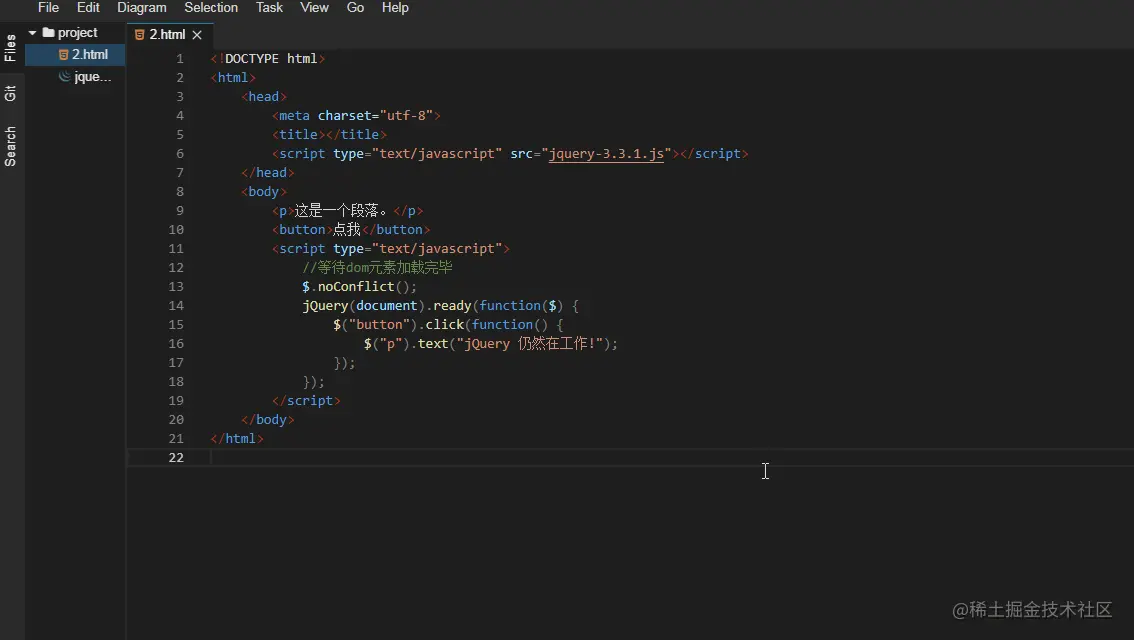Click line number 13 in the gutter
The height and width of the screenshot is (640, 1134).
[x=176, y=286]
